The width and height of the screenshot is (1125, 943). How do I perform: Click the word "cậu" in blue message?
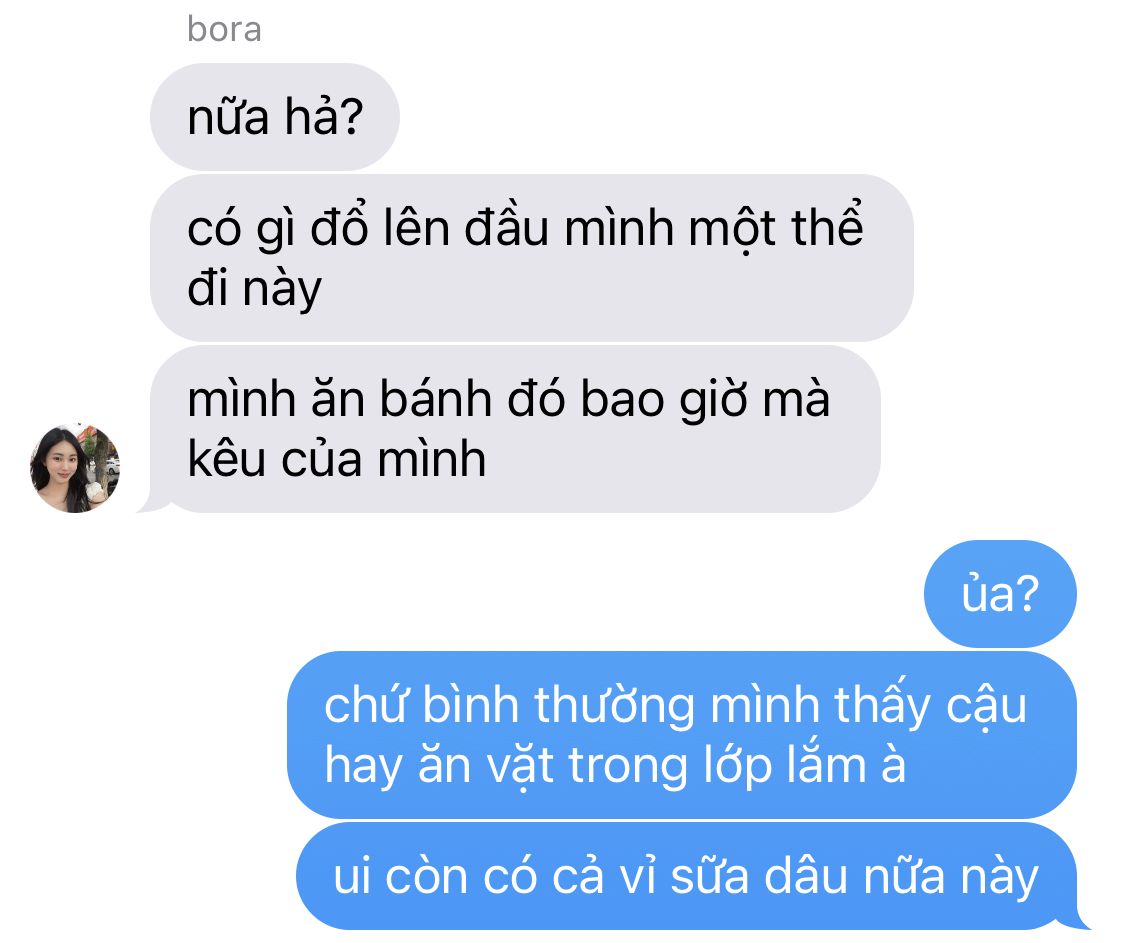point(987,708)
